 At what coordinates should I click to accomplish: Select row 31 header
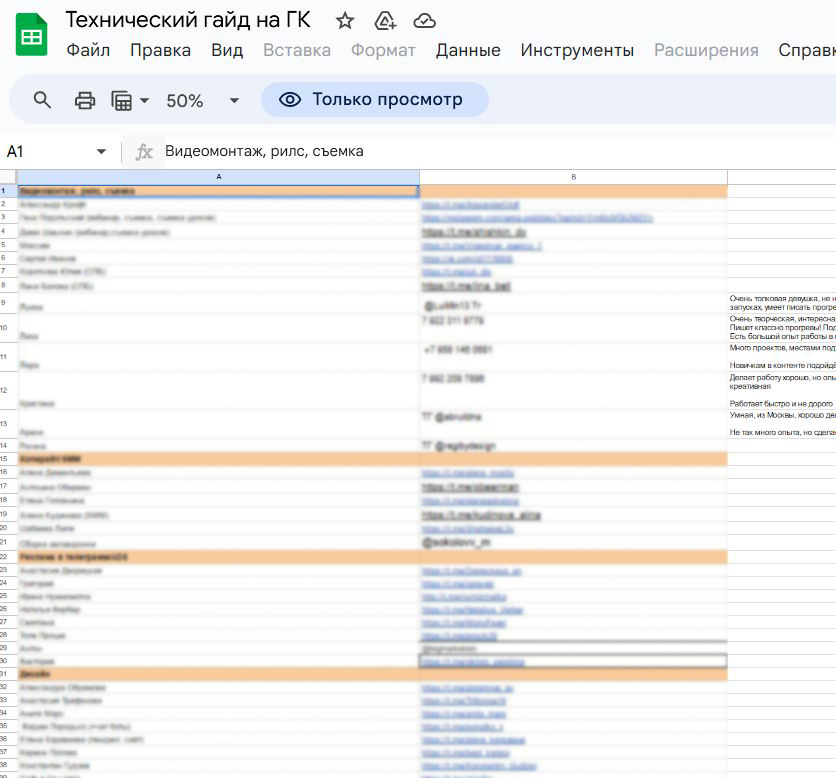pos(8,674)
